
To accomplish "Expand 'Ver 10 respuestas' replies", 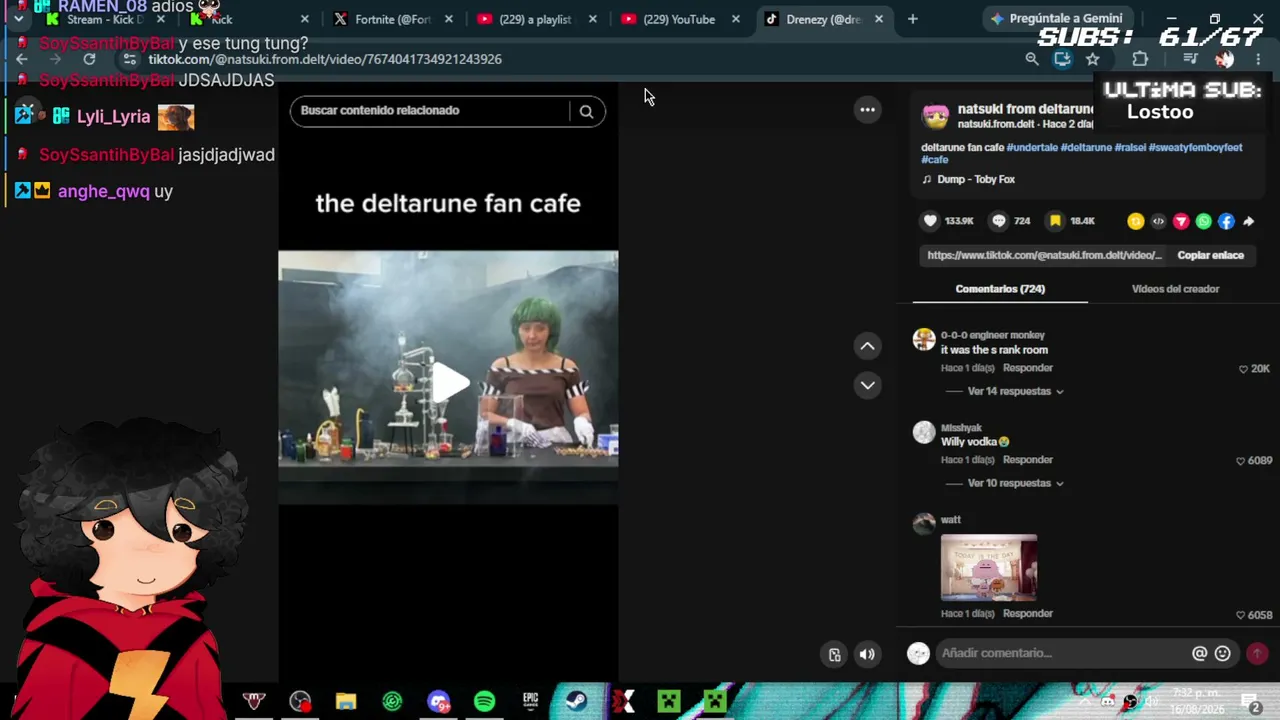I will tap(1015, 483).
